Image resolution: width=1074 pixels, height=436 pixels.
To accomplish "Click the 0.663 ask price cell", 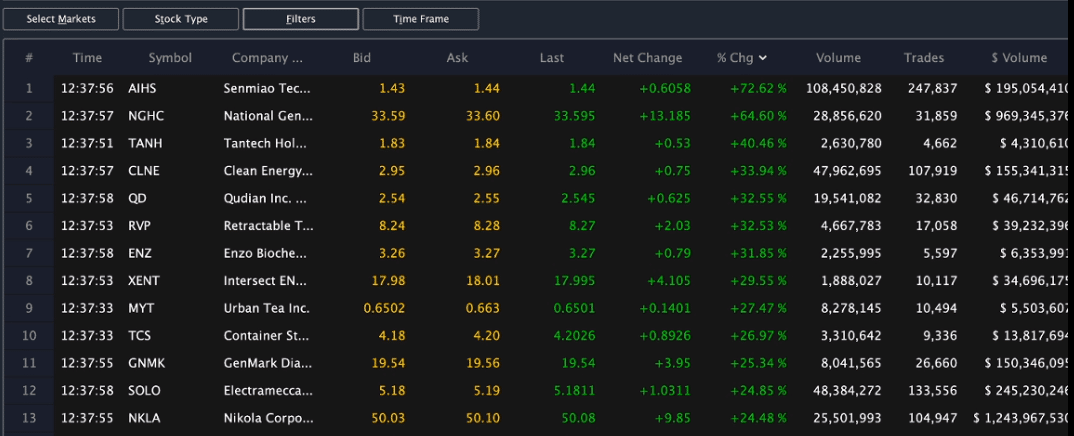I will (483, 308).
